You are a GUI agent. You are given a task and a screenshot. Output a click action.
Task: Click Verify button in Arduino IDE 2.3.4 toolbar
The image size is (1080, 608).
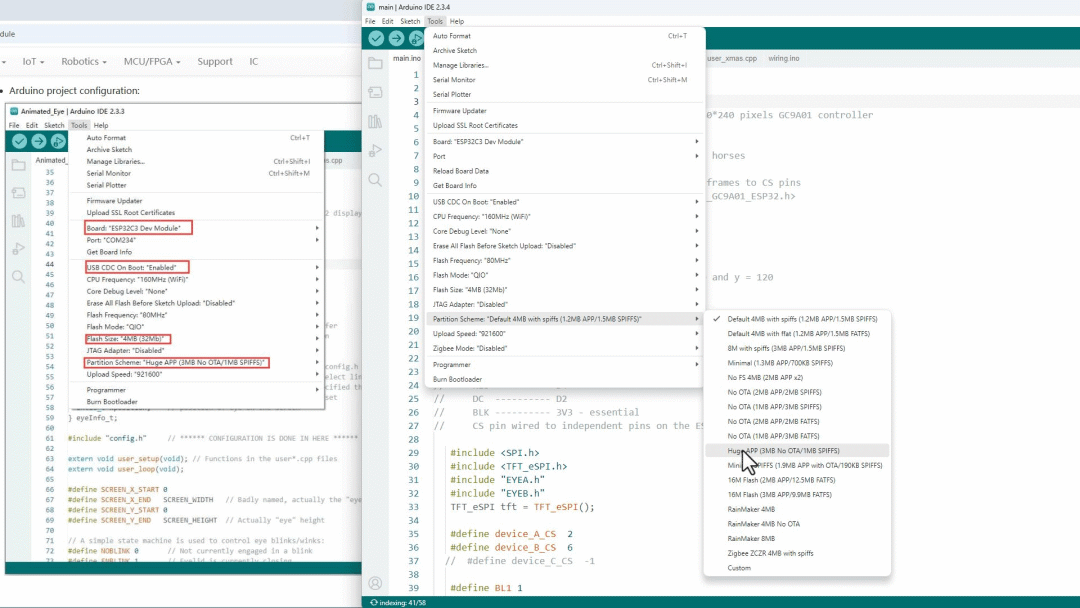point(376,39)
